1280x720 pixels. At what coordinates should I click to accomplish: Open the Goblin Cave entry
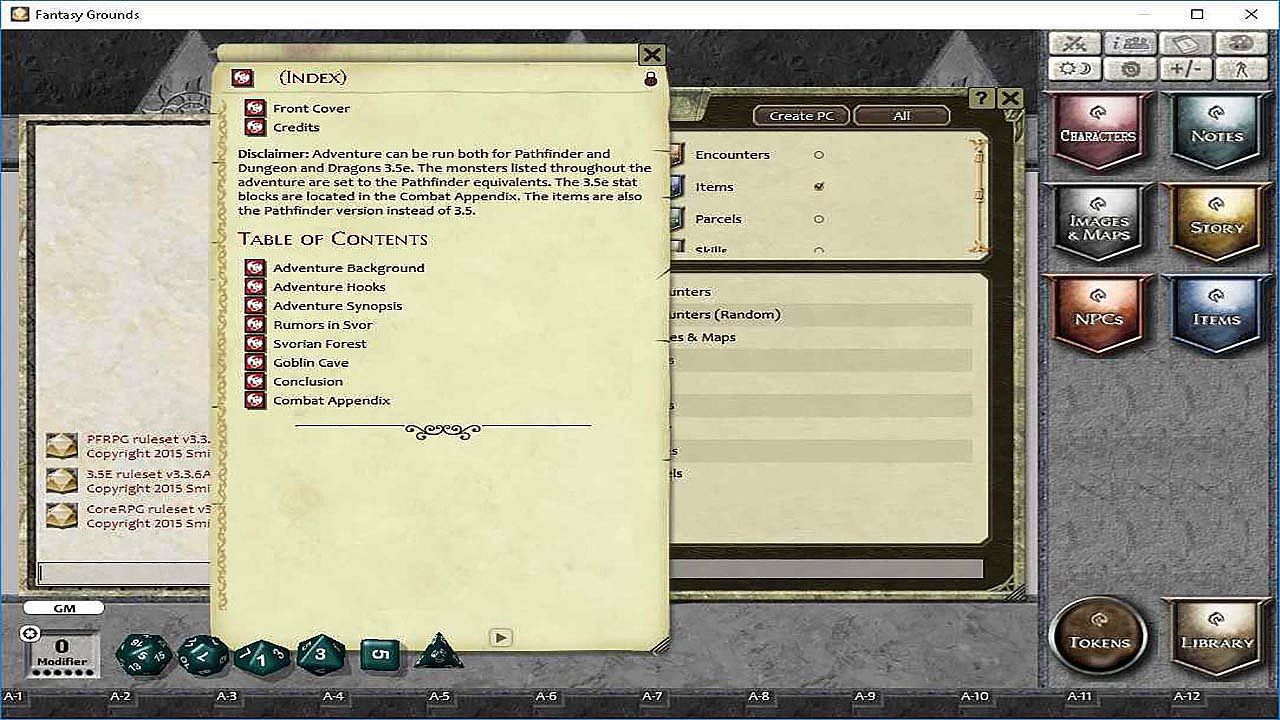[311, 363]
